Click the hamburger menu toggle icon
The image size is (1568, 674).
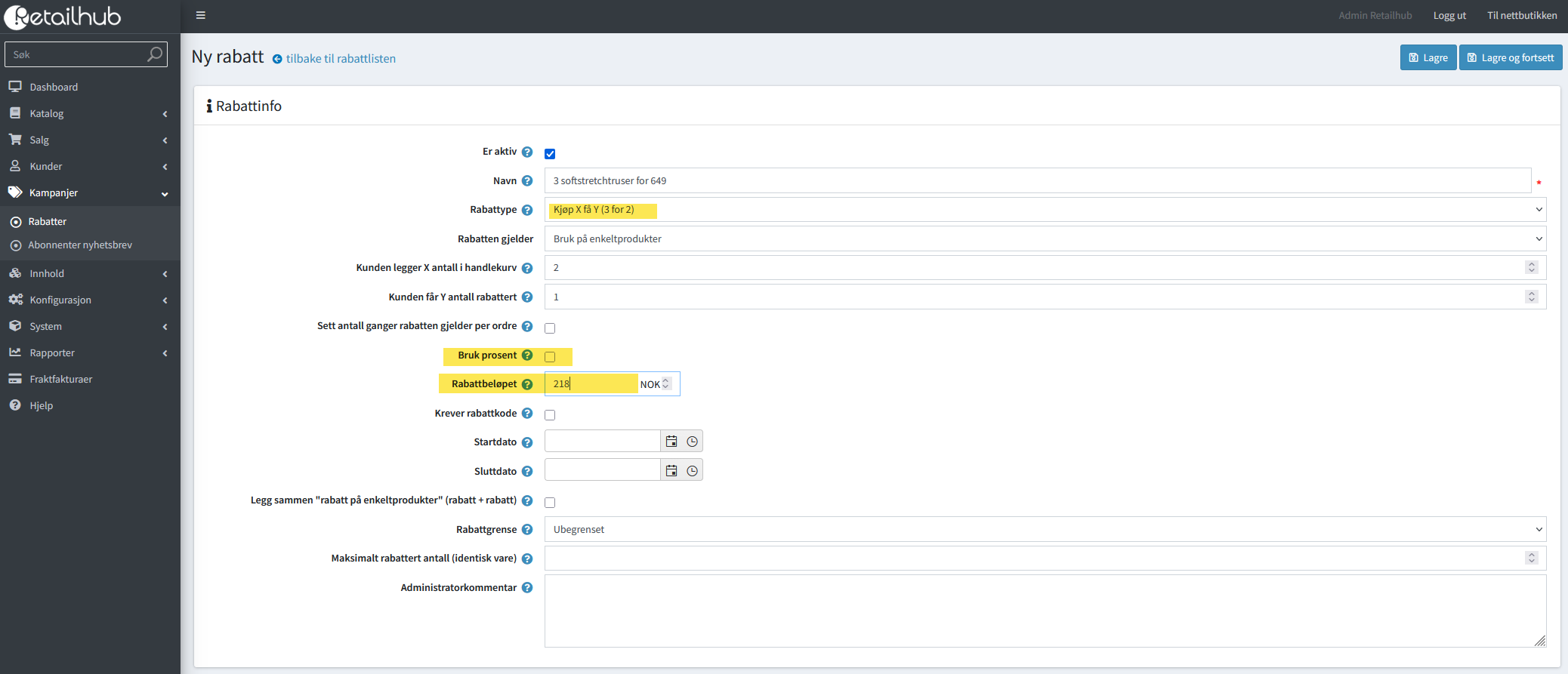coord(201,15)
